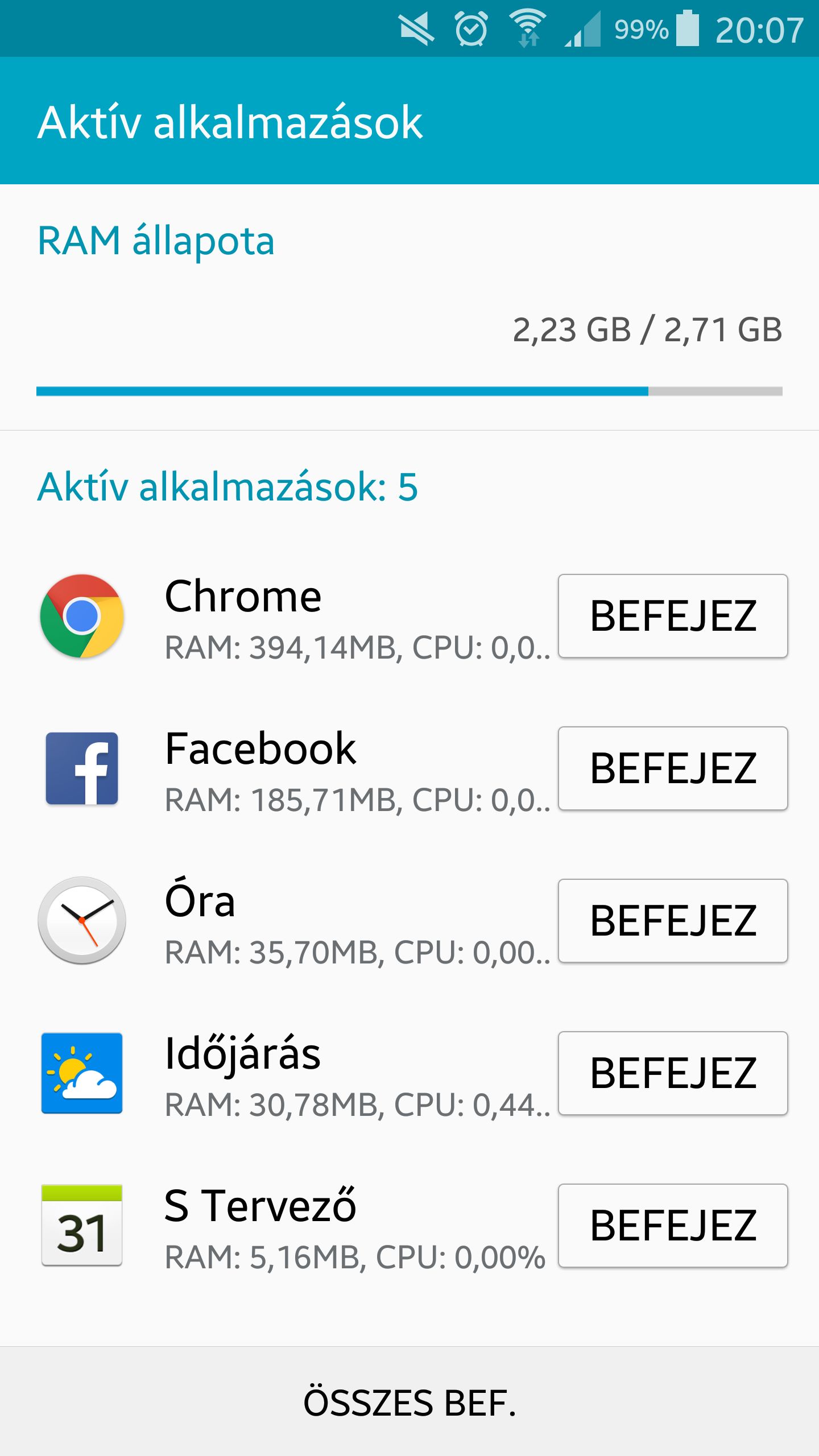
Task: Tap the Chrome app icon
Action: pyautogui.click(x=82, y=616)
